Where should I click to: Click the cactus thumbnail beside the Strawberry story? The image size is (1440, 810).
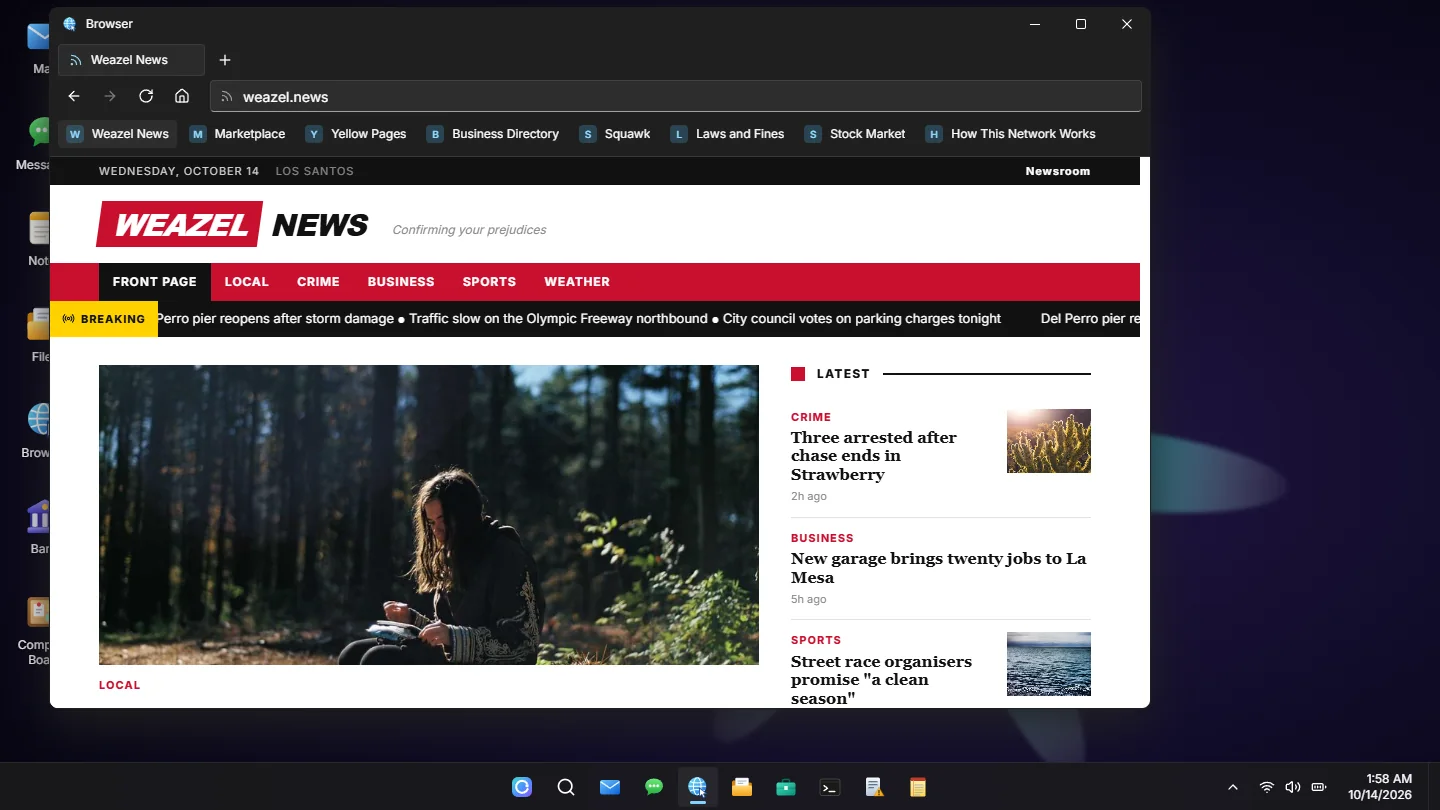coord(1049,441)
